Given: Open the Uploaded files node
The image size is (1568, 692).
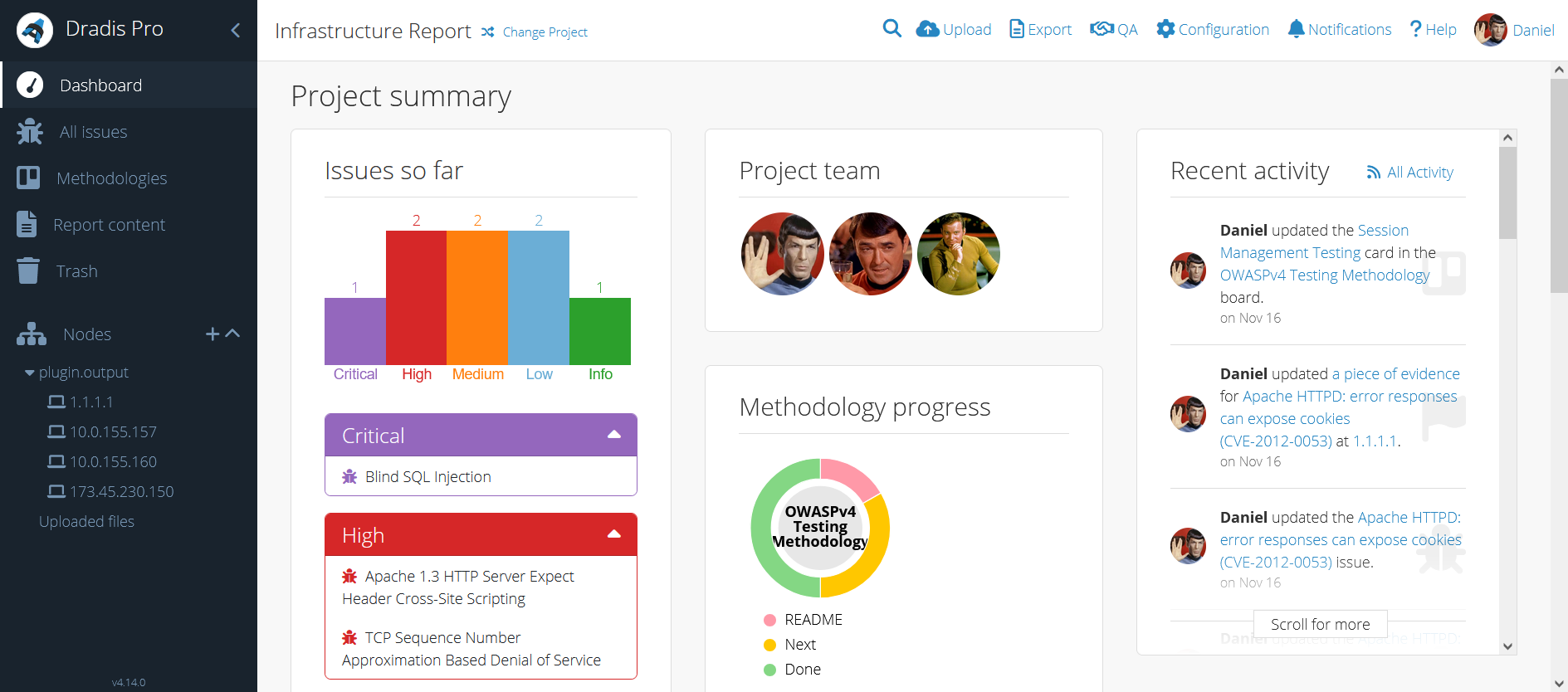Looking at the screenshot, I should [x=86, y=521].
